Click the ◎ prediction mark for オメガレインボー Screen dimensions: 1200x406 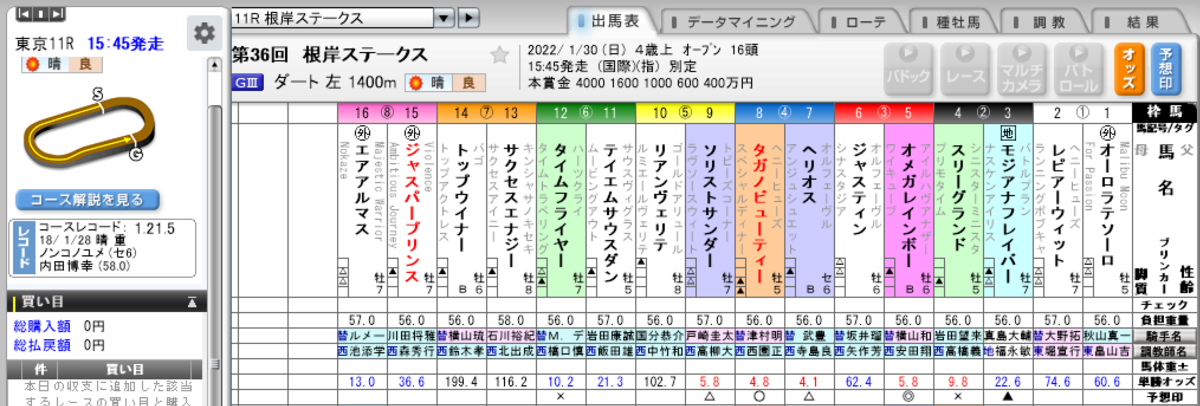click(908, 397)
